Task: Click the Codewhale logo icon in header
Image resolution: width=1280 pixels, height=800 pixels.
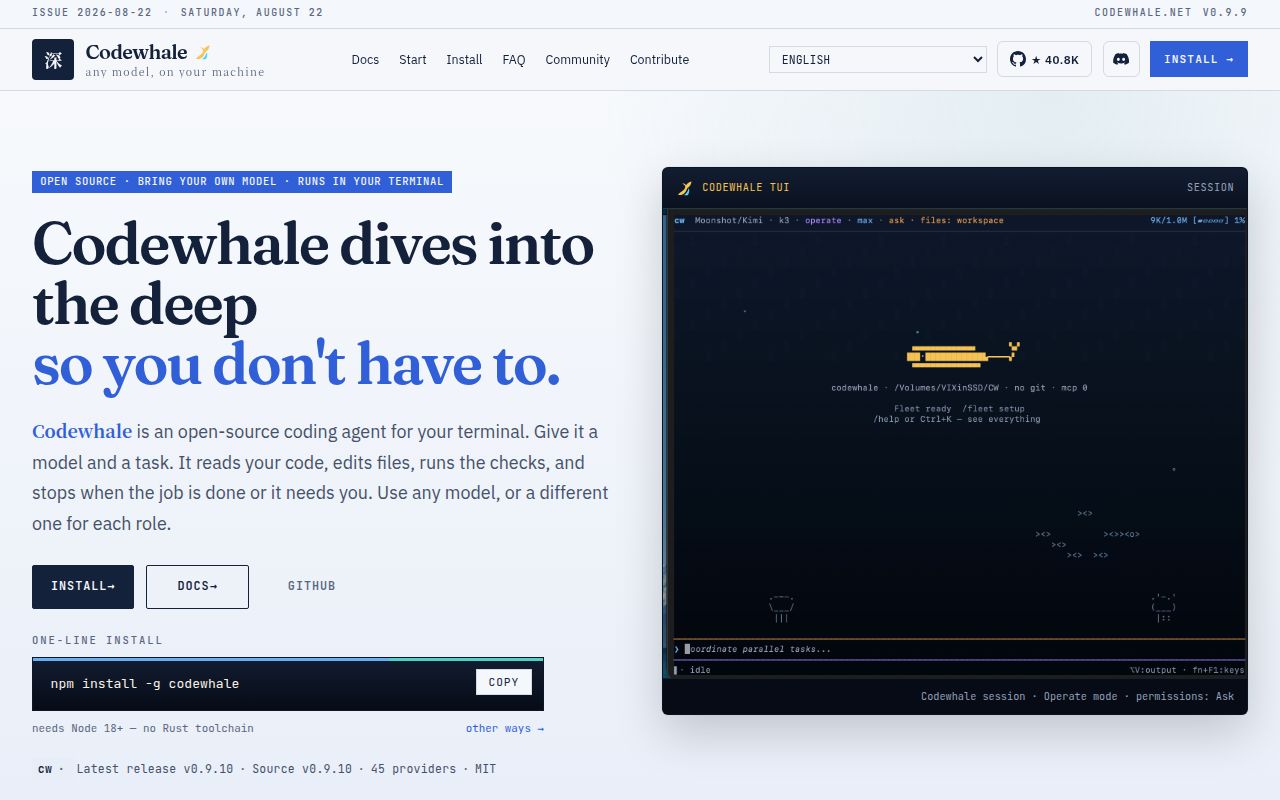Action: [x=53, y=60]
